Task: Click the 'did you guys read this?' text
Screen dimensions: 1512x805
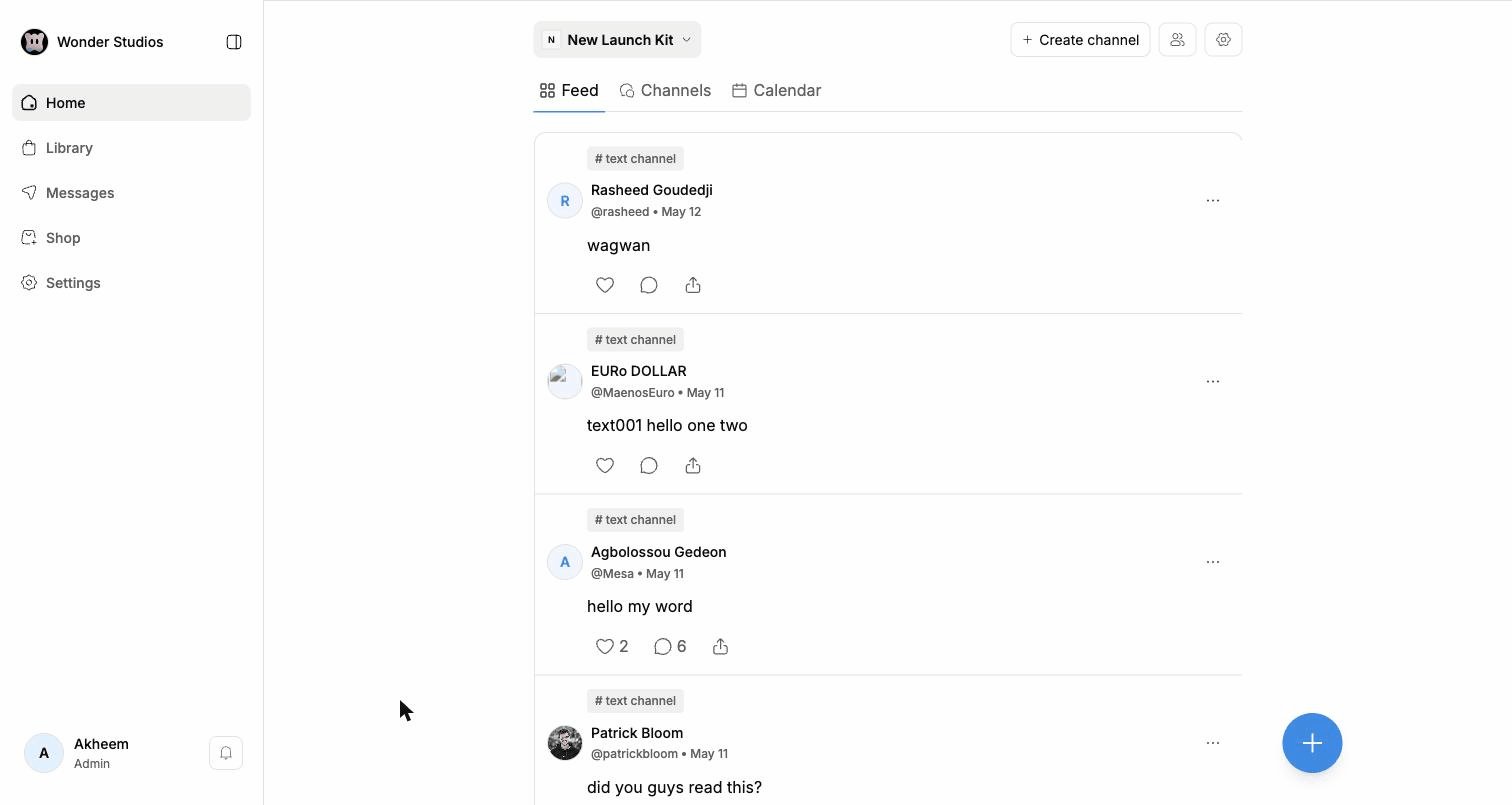Action: [675, 788]
